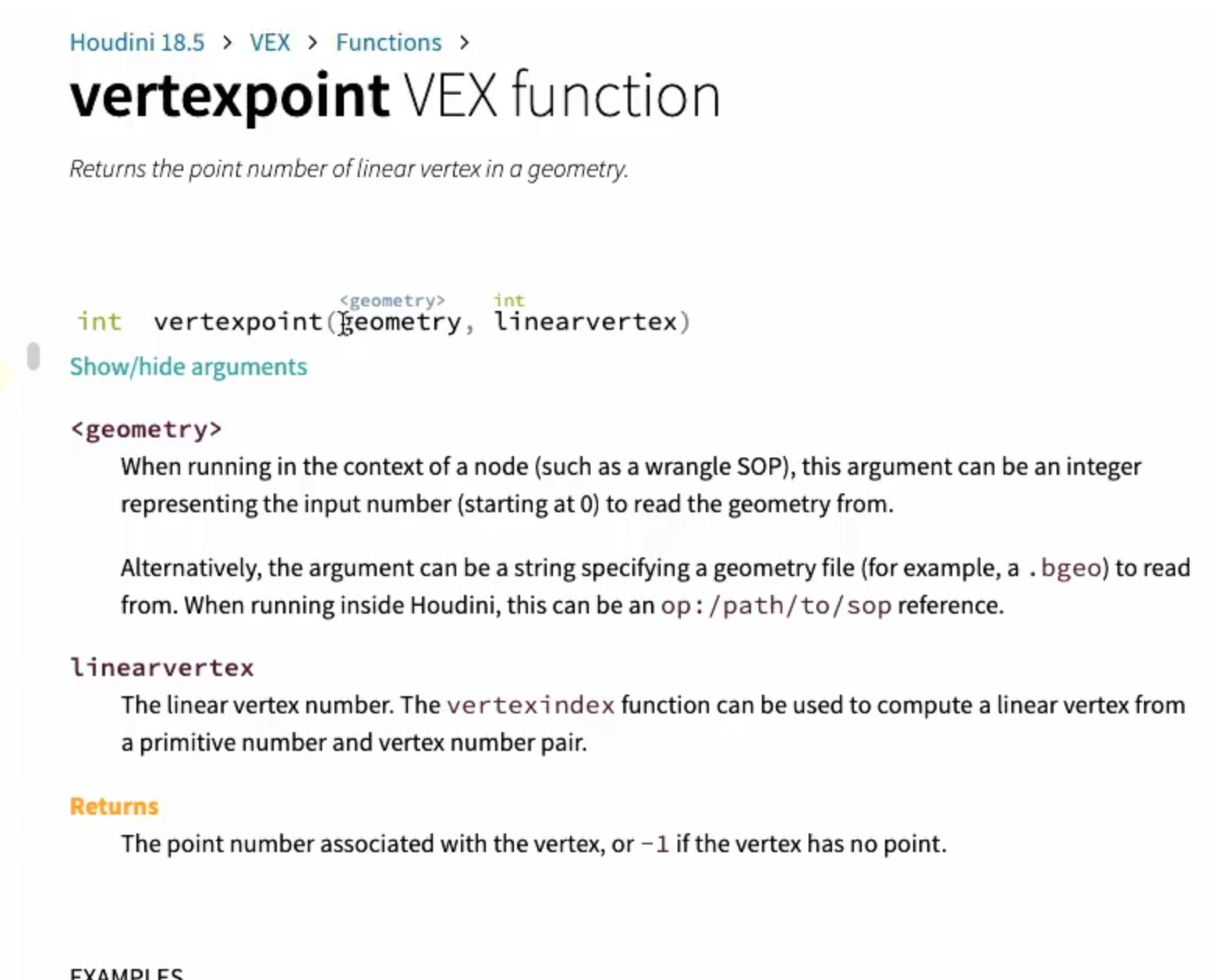Screen dimensions: 1215x980
Task: Click the chevron after Houdini 18.5
Action: point(227,42)
